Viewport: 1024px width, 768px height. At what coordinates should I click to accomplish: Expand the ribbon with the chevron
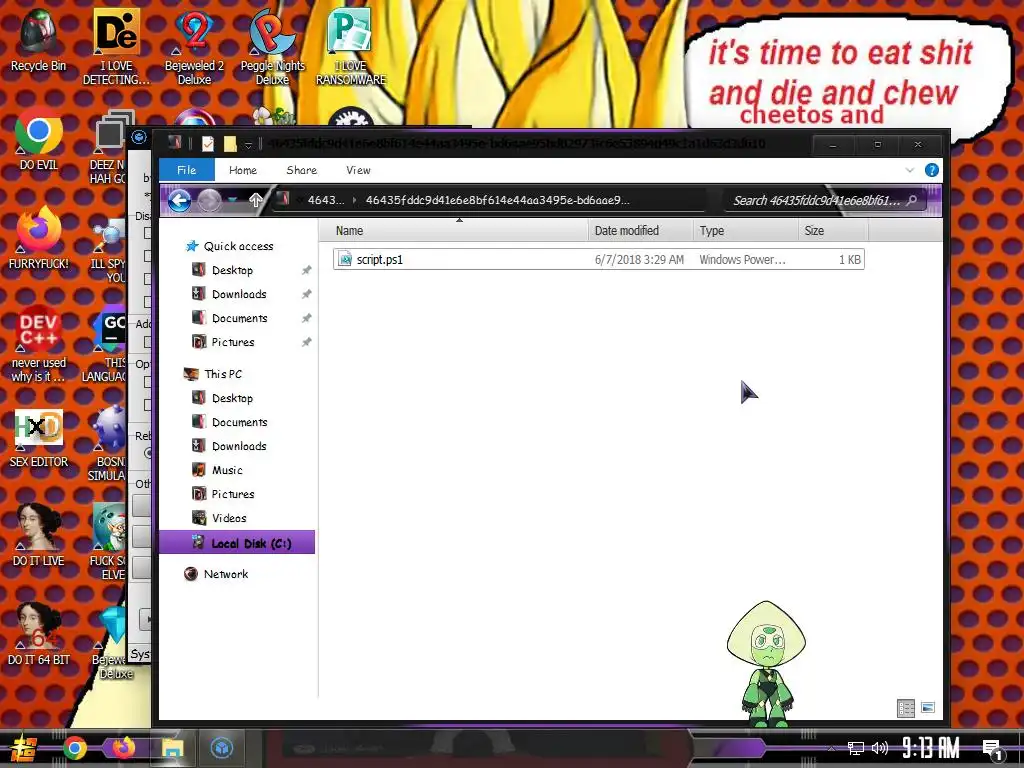(x=910, y=170)
